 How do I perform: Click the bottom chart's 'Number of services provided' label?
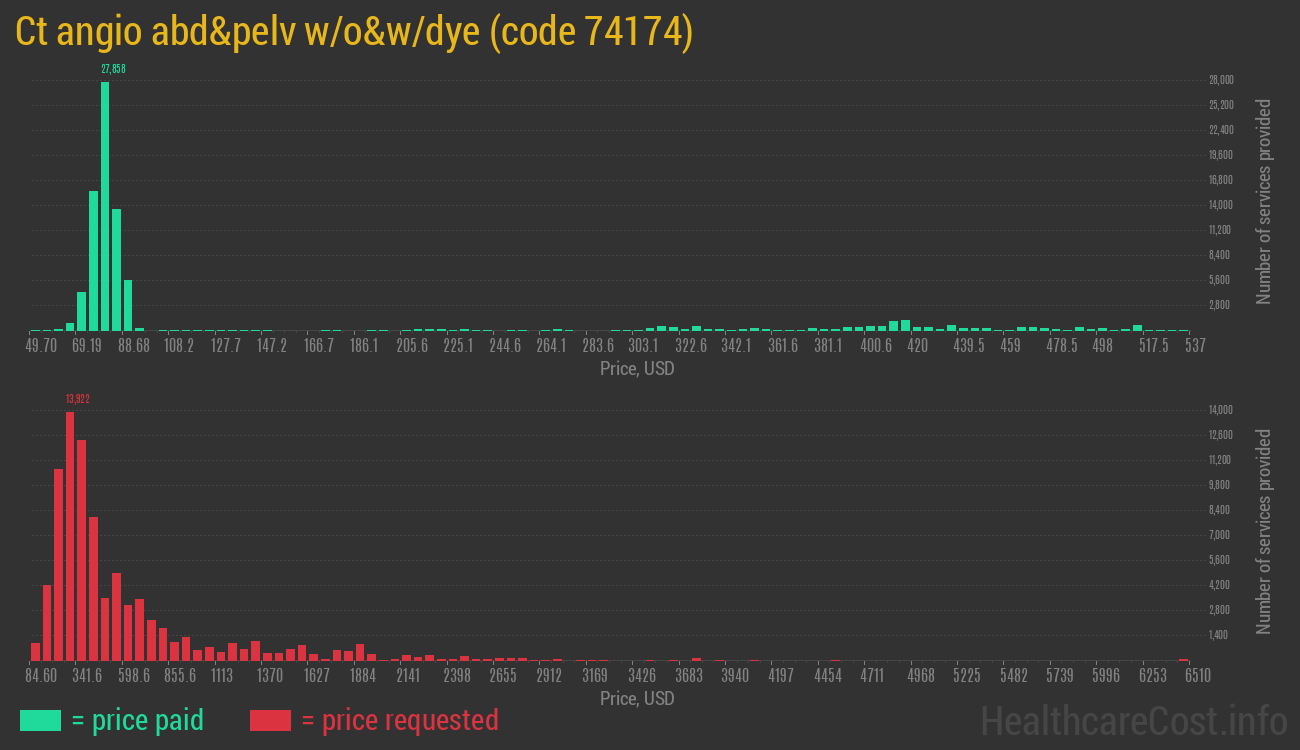coord(1263,531)
